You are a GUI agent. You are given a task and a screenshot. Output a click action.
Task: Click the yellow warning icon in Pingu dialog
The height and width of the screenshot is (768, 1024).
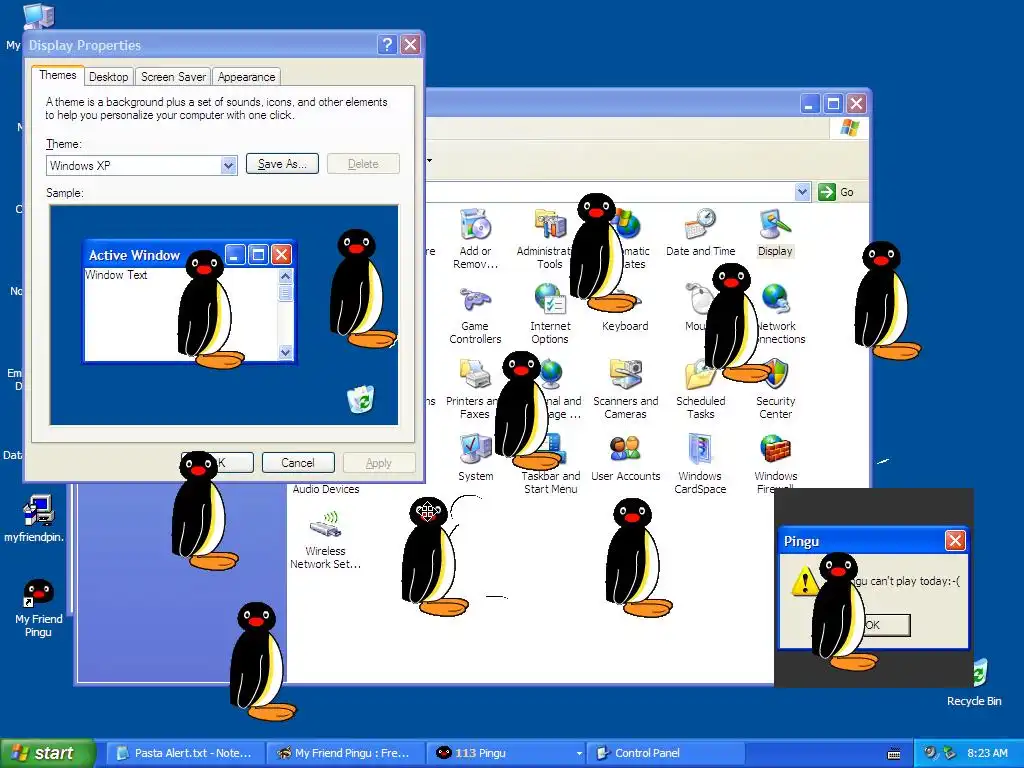804,581
